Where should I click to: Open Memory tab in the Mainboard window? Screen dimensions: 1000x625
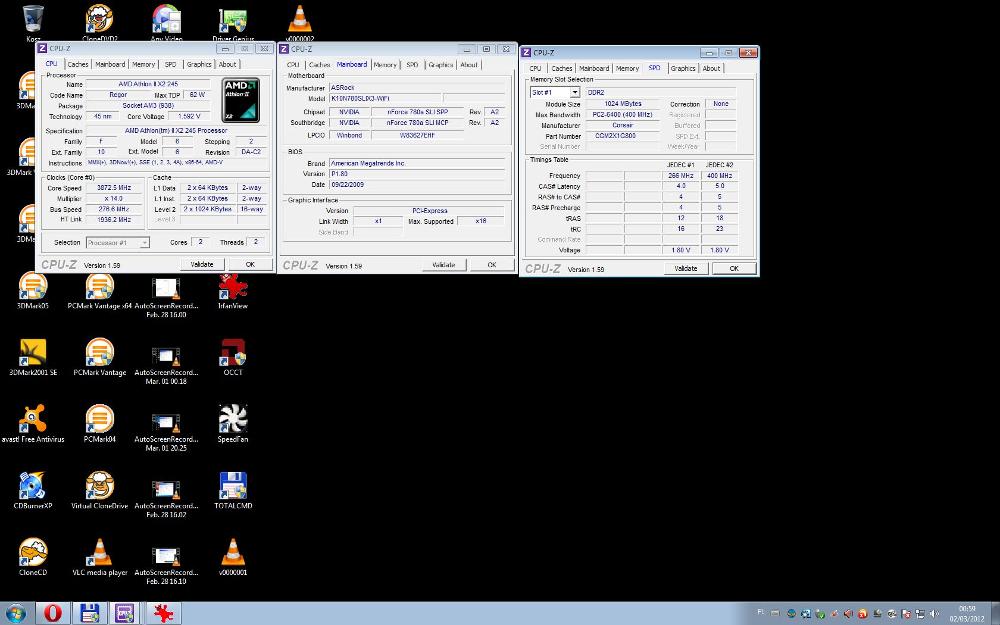coord(385,65)
